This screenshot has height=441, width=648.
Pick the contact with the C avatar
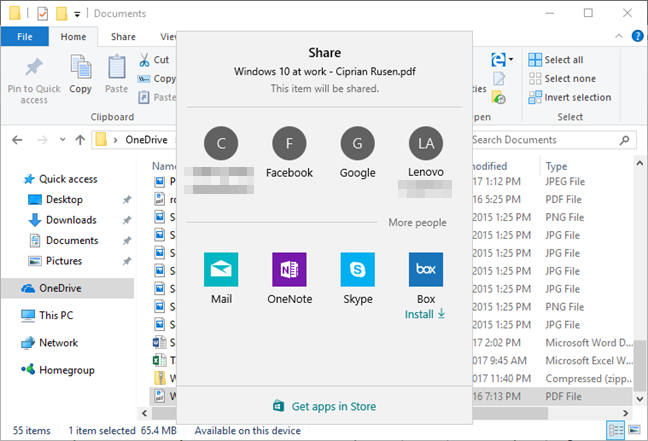click(x=221, y=143)
